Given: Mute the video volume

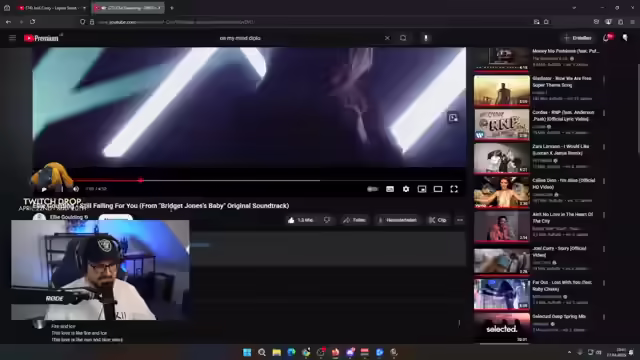Looking at the screenshot, I should click(x=76, y=189).
